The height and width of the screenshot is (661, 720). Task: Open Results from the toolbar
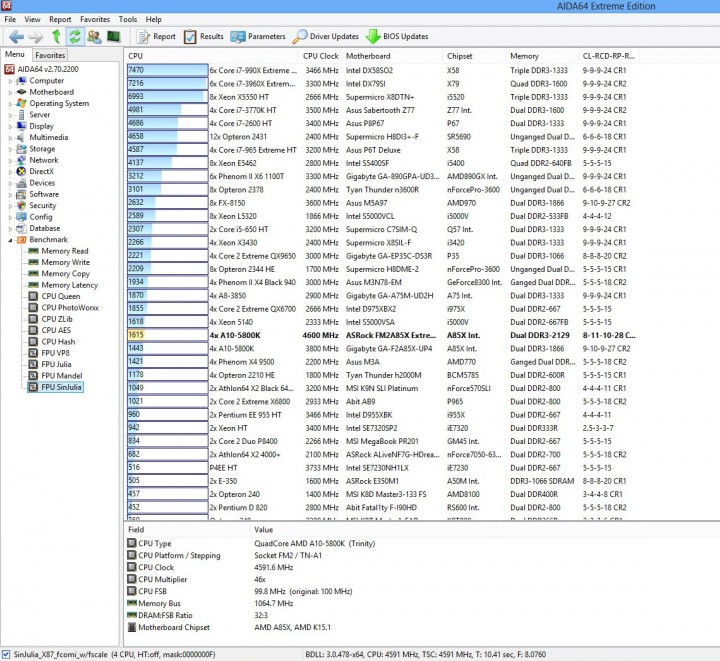[x=203, y=36]
